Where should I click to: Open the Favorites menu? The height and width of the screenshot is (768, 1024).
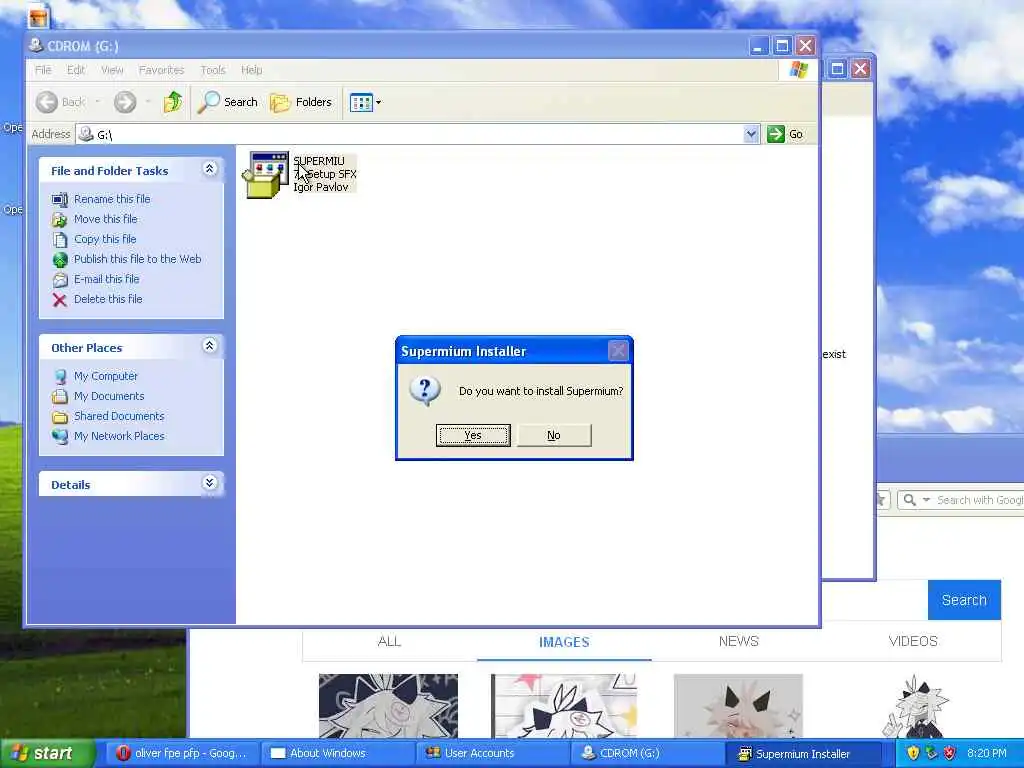coord(161,70)
